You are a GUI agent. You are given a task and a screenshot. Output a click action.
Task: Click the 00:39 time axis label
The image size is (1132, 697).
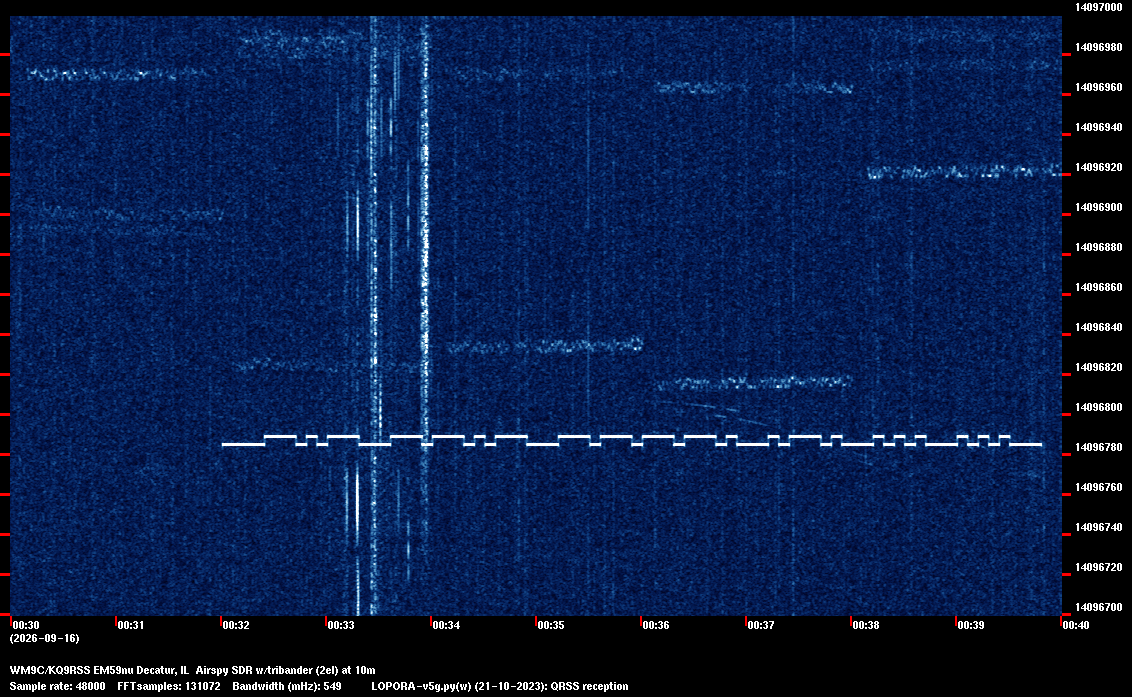tap(970, 625)
